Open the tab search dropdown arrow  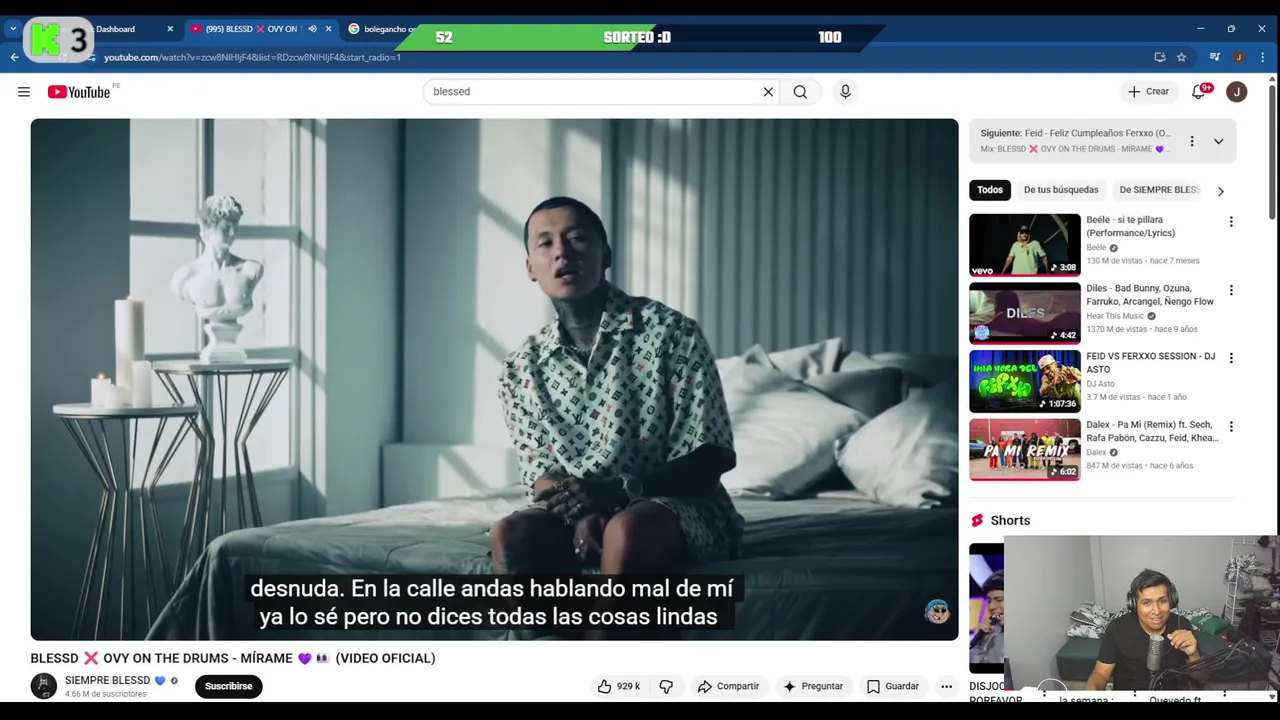(12, 29)
